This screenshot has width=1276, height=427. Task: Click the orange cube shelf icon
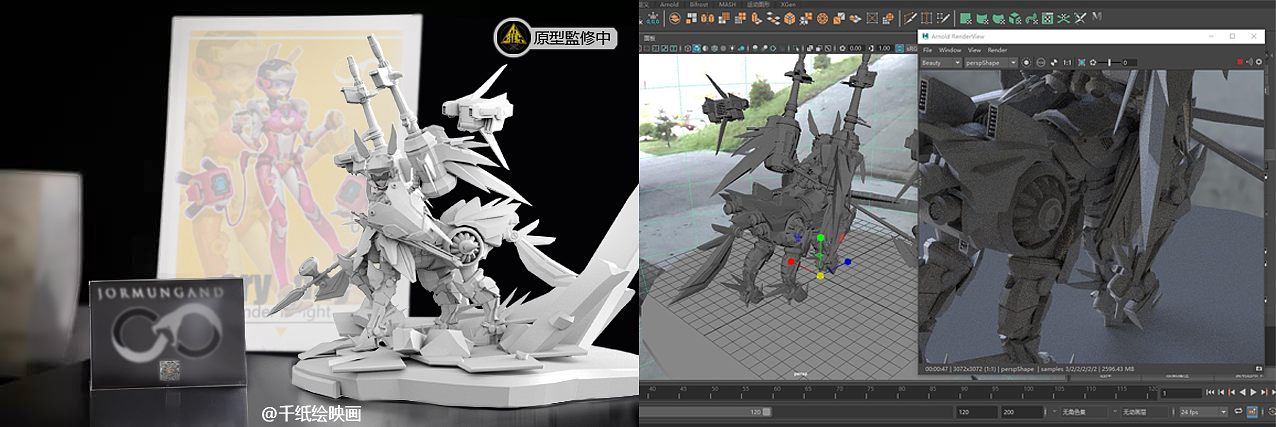click(x=790, y=19)
